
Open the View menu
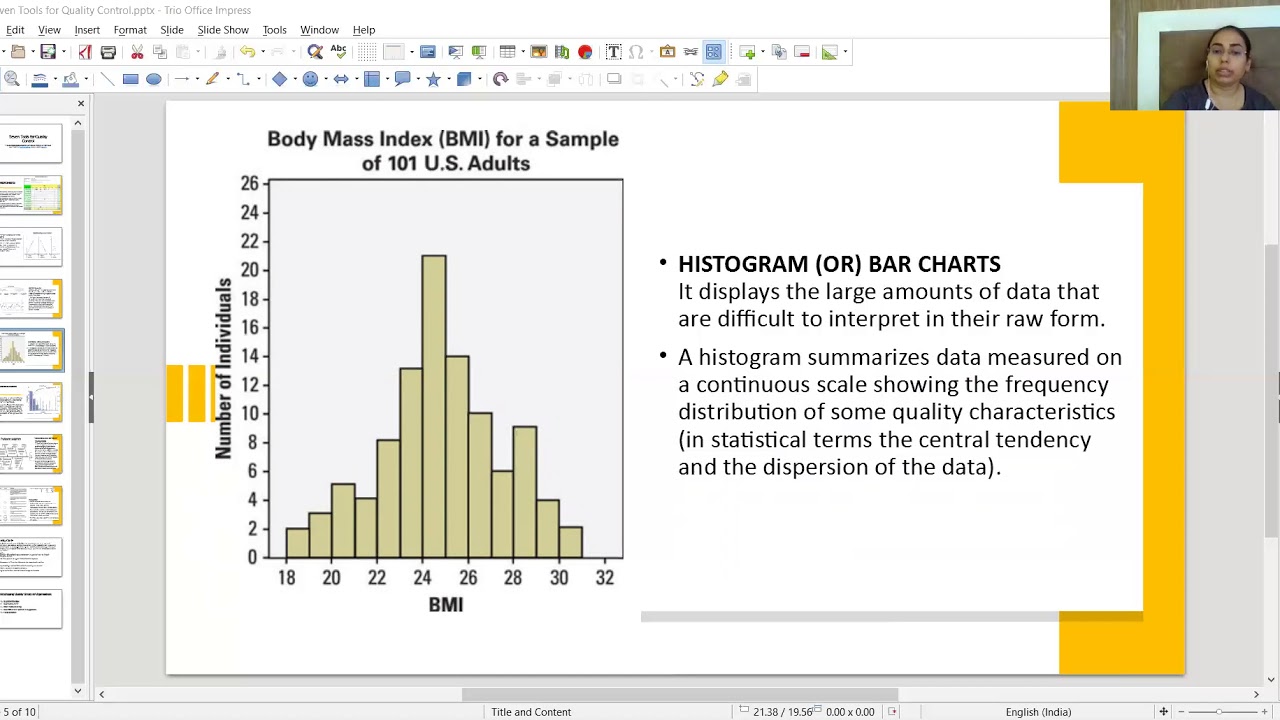49,30
